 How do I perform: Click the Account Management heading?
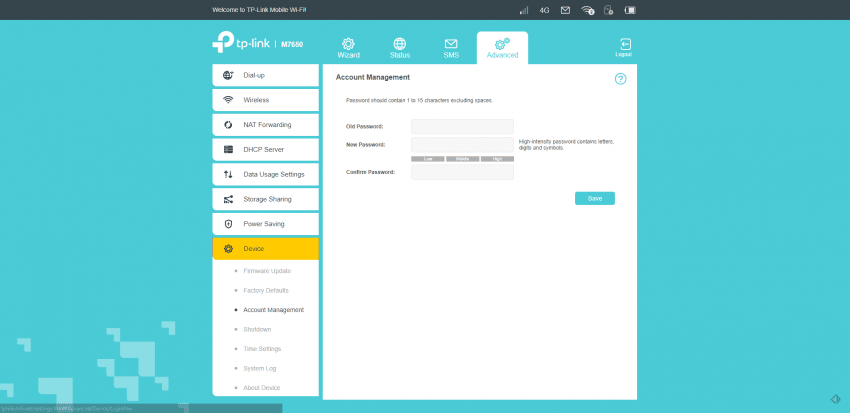(x=373, y=78)
